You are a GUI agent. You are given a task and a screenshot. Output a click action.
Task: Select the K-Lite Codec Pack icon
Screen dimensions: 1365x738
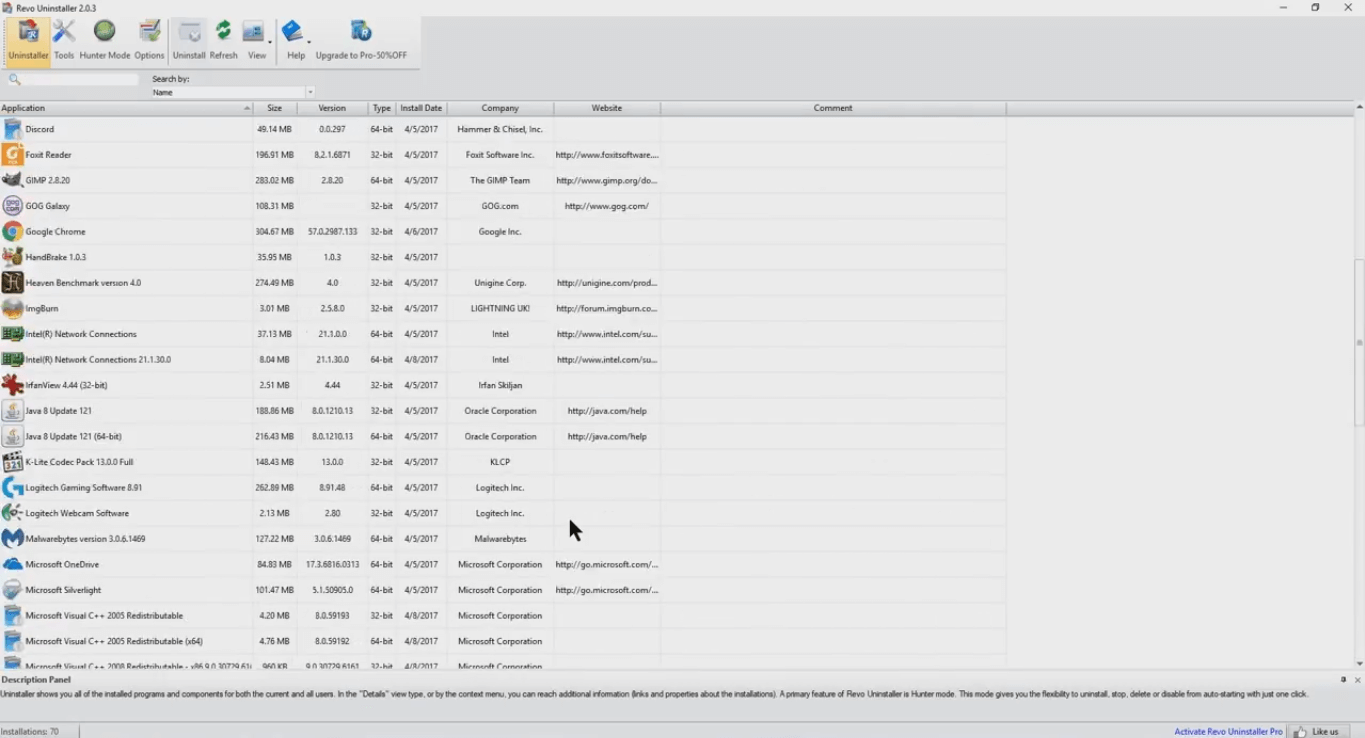point(12,462)
